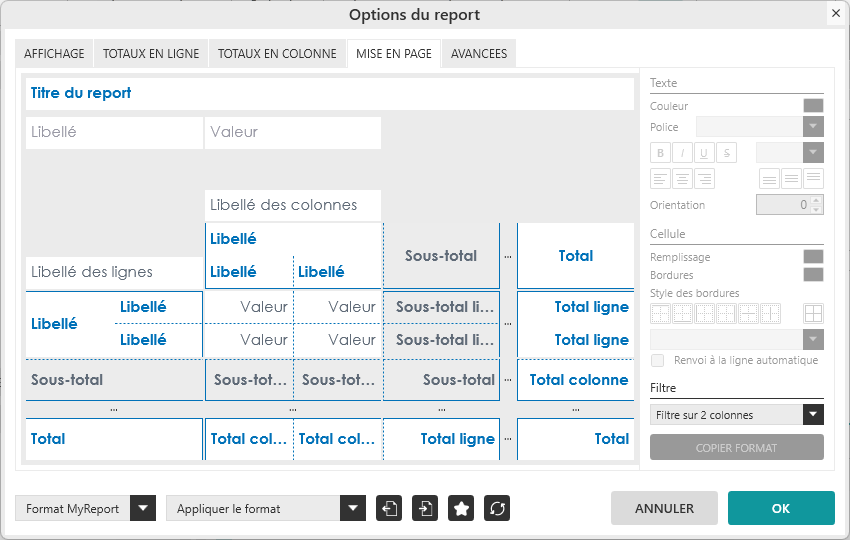Enable Renvoi à la ligne automatique
Image resolution: width=850 pixels, height=540 pixels.
coord(657,360)
